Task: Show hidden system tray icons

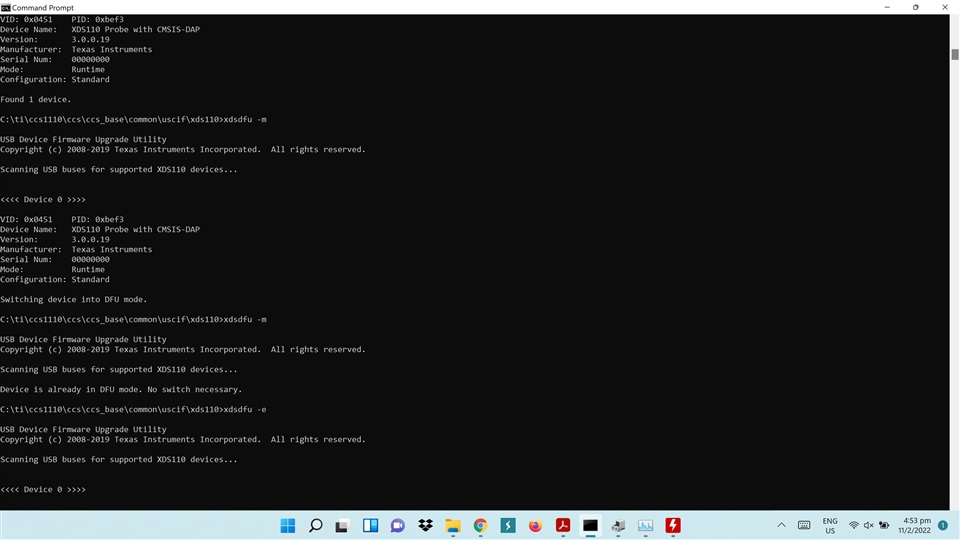Action: click(781, 525)
